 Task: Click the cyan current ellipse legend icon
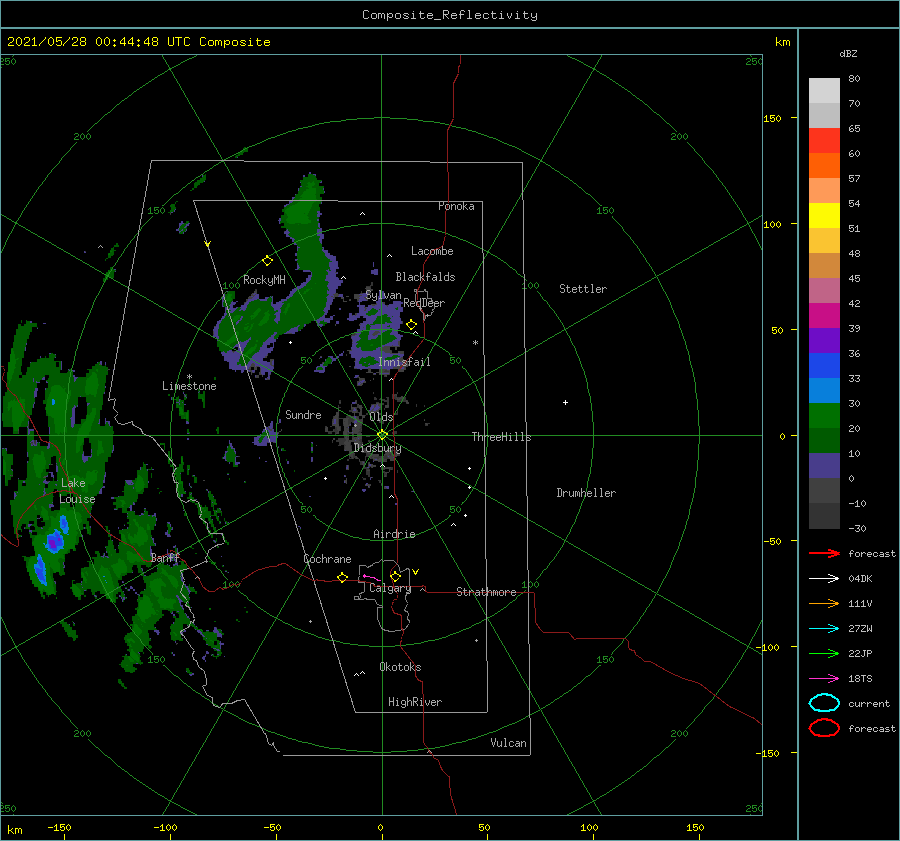pyautogui.click(x=824, y=703)
